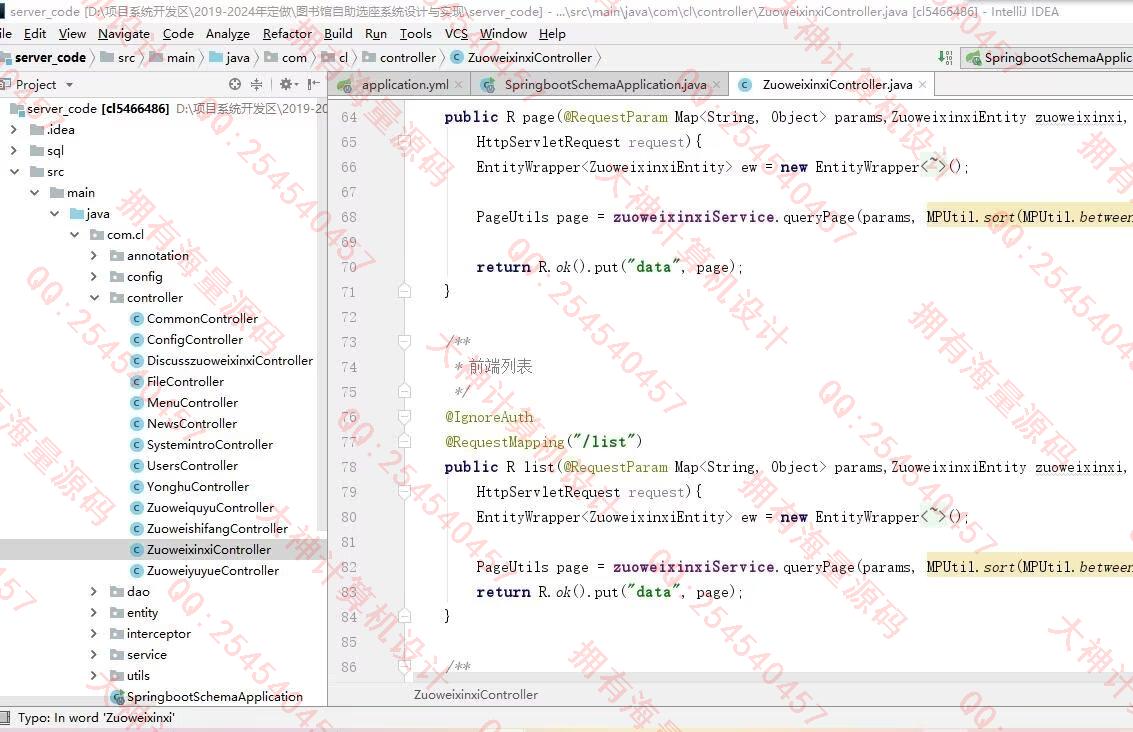Open the Help menu
The height and width of the screenshot is (732, 1133).
pyautogui.click(x=552, y=34)
